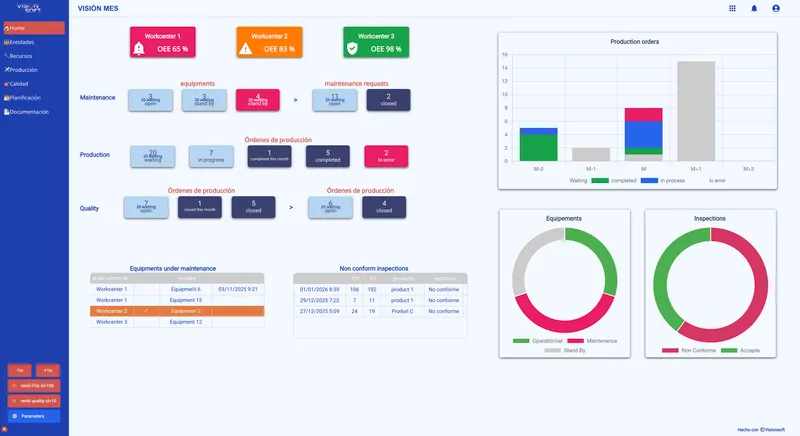Toggle Maintenance legend in Equipements chart
This screenshot has width=800, height=436.
point(592,341)
